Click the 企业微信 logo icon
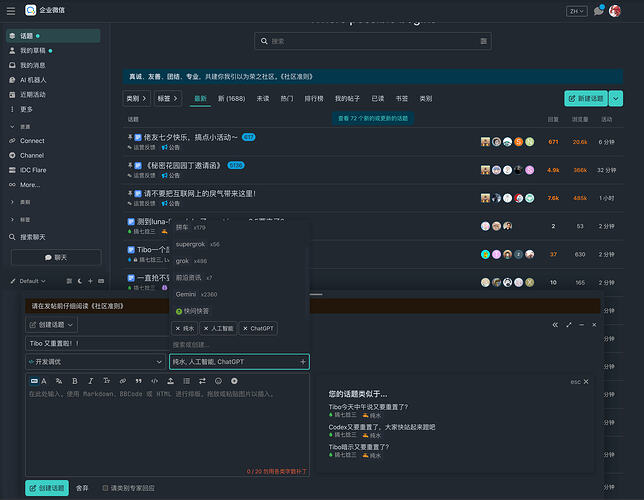 [30, 10]
